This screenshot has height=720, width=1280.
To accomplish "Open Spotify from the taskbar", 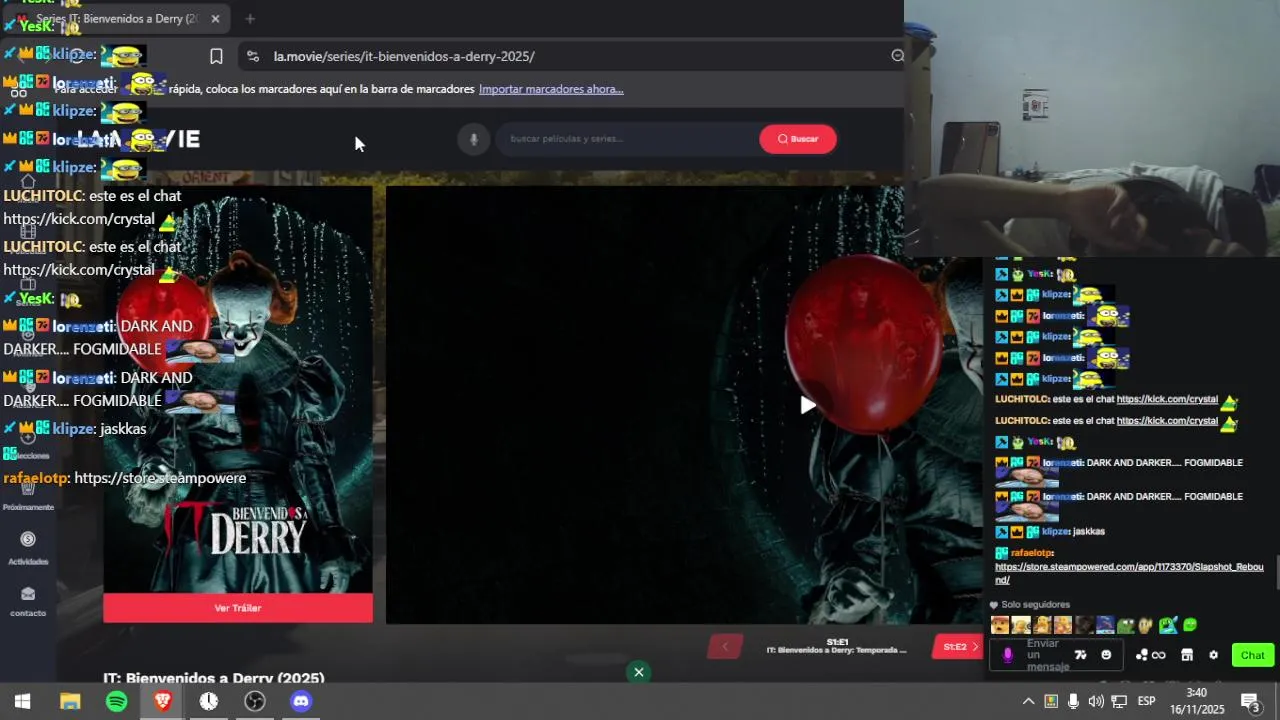I will 116,701.
